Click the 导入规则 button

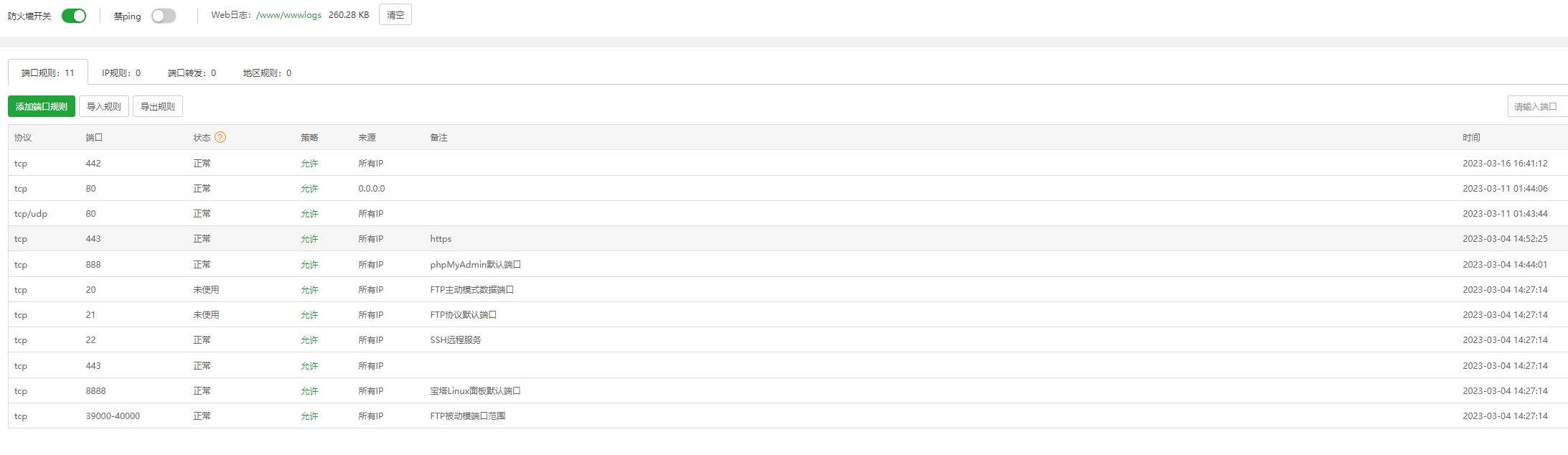104,106
